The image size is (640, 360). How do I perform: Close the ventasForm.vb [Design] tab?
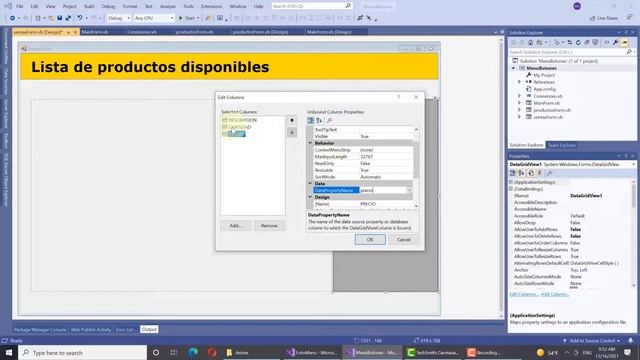[75, 32]
